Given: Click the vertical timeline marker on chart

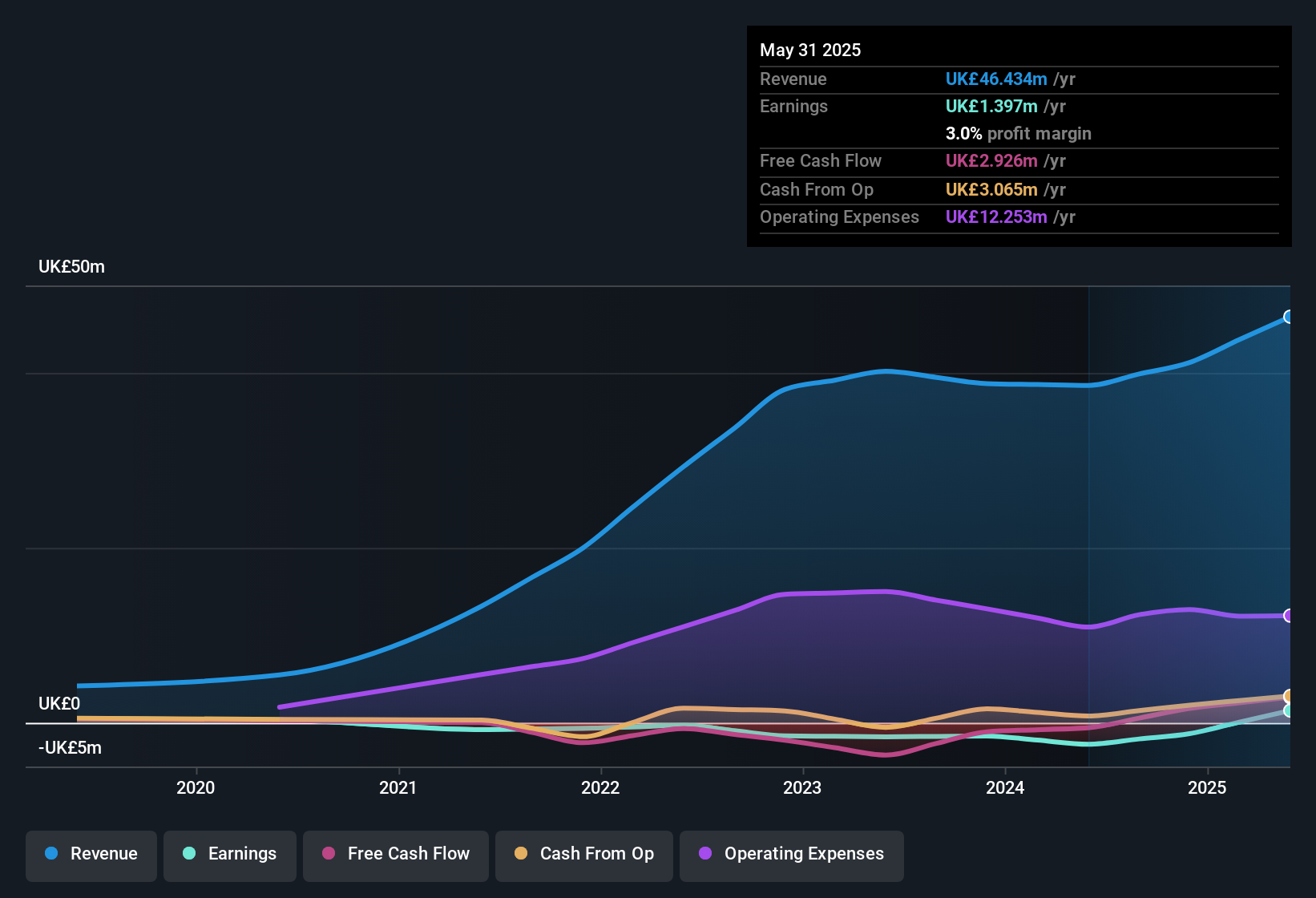Looking at the screenshot, I should tap(1088, 521).
